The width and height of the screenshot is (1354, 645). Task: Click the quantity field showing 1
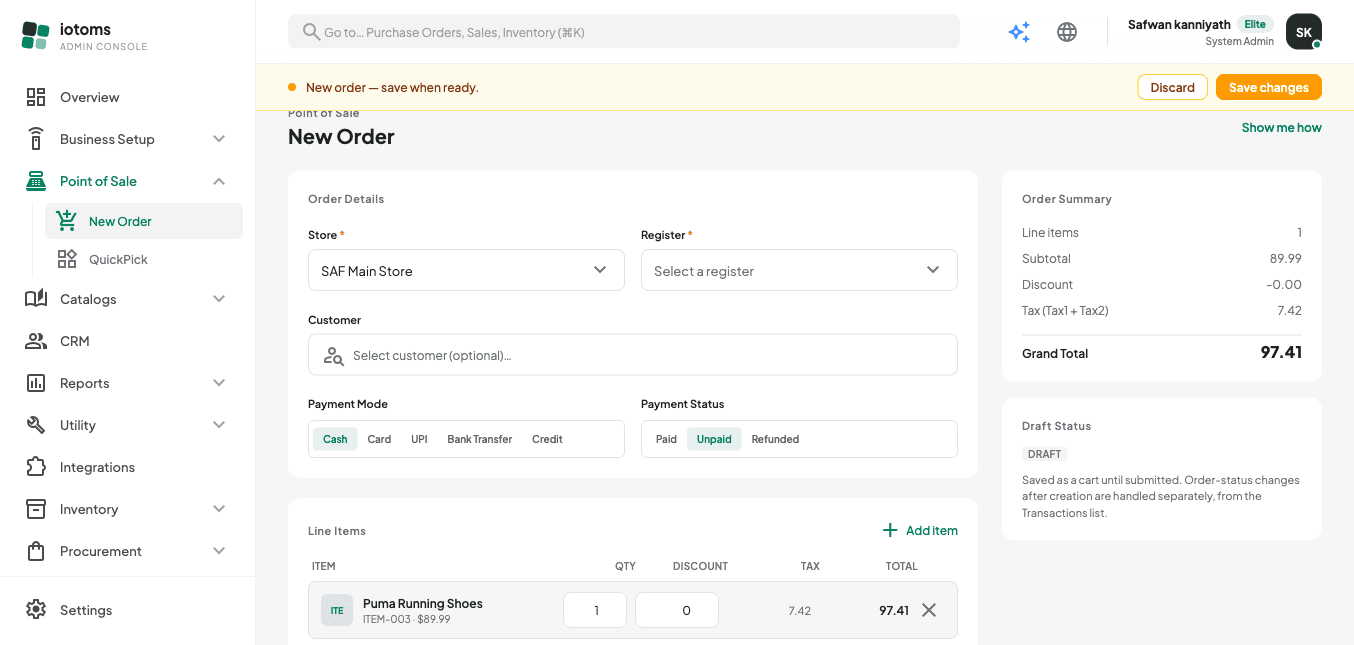pyautogui.click(x=595, y=610)
